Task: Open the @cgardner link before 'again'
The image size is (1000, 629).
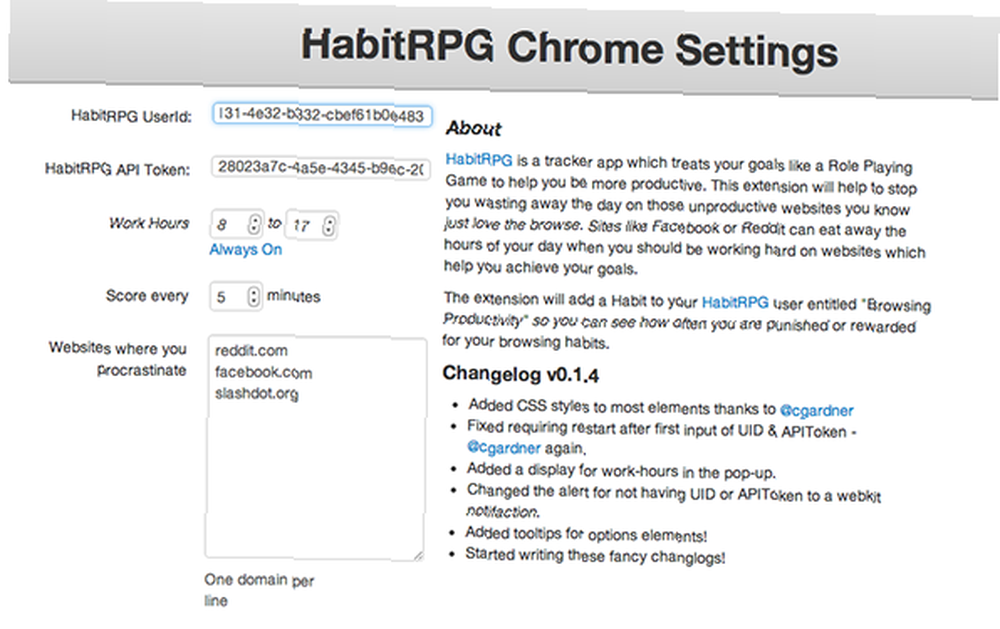Action: (504, 447)
